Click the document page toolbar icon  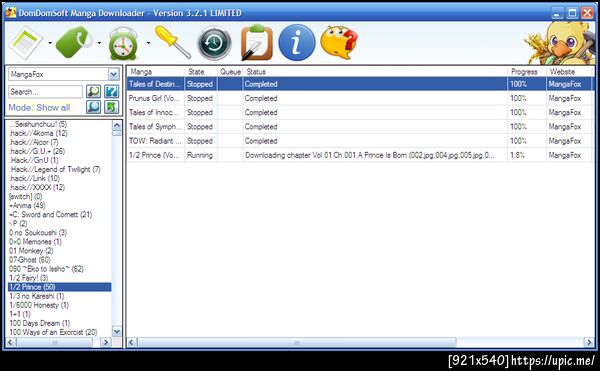tap(25, 42)
